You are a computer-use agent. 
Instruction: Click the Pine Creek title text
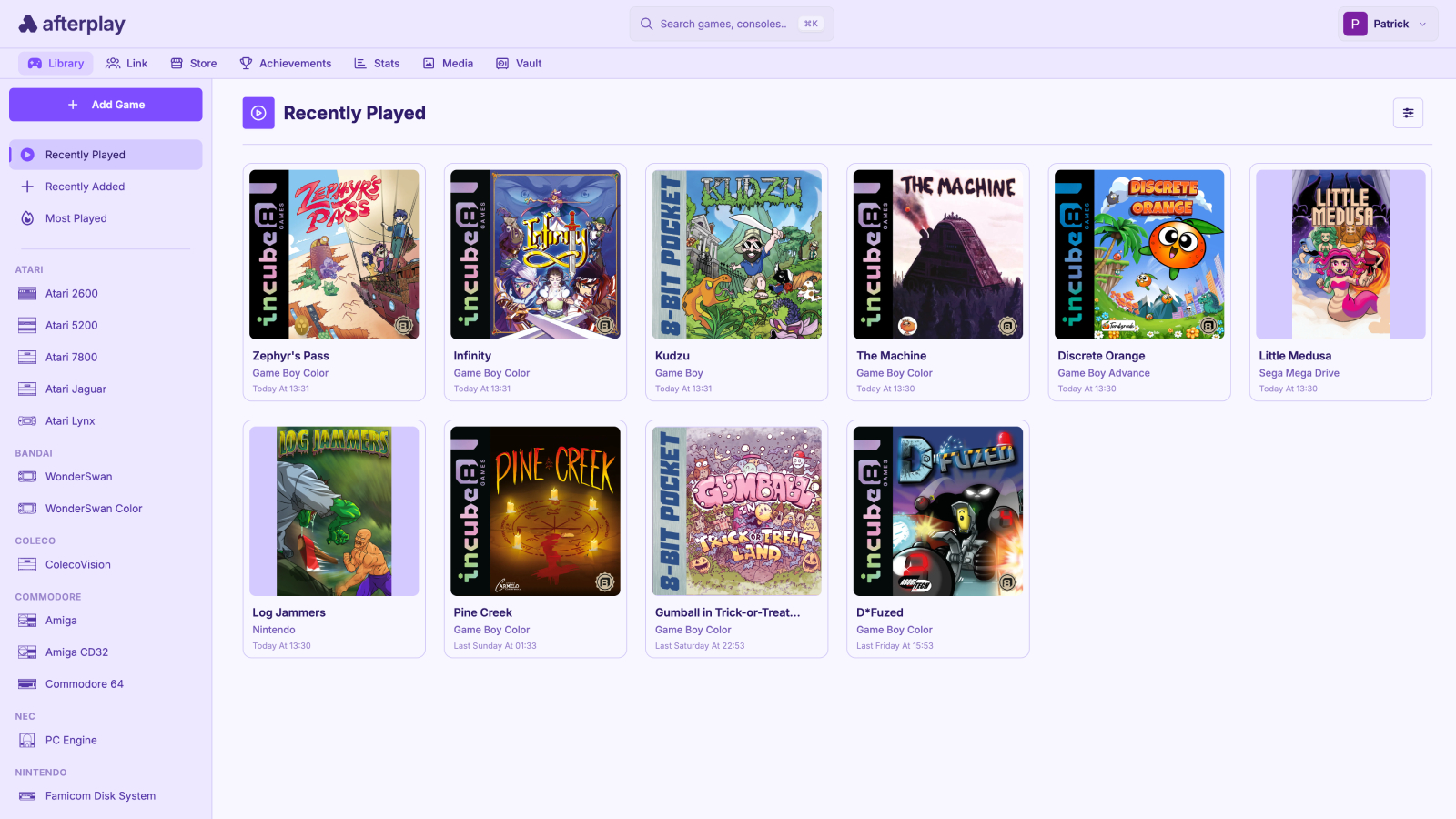(482, 612)
